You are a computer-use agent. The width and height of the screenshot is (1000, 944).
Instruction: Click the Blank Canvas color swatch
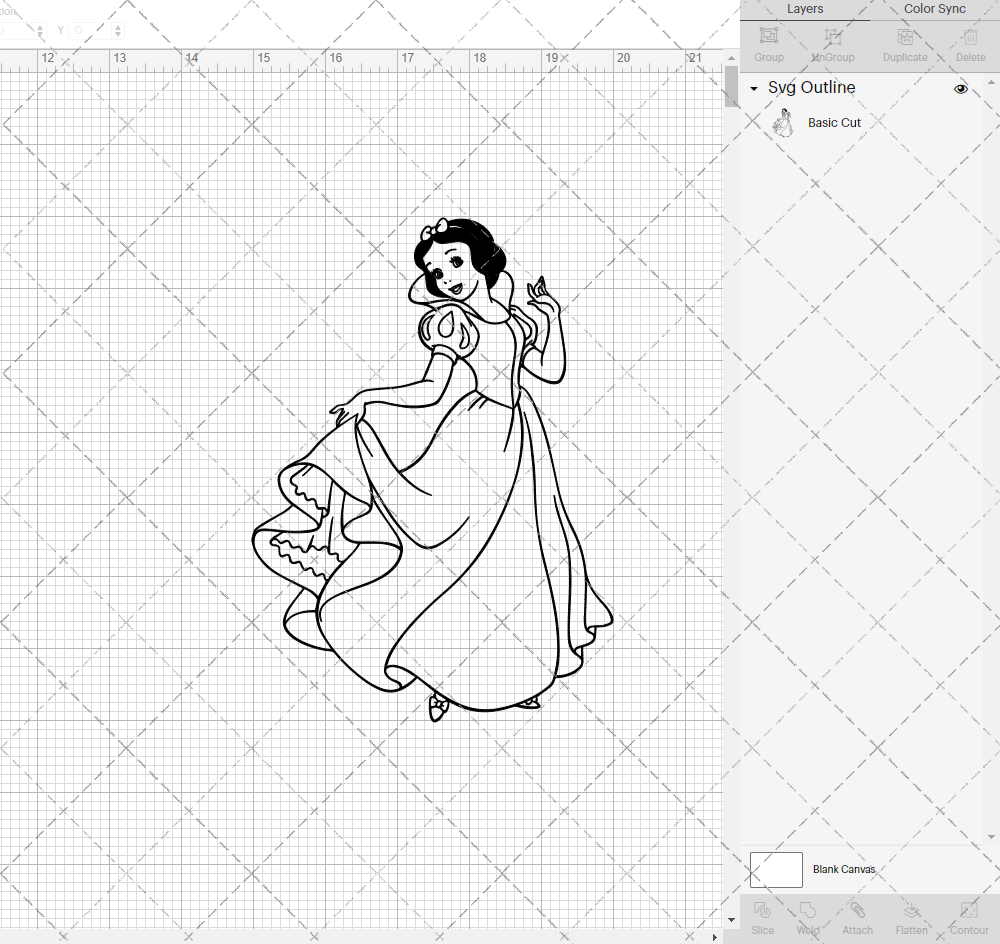click(x=776, y=869)
